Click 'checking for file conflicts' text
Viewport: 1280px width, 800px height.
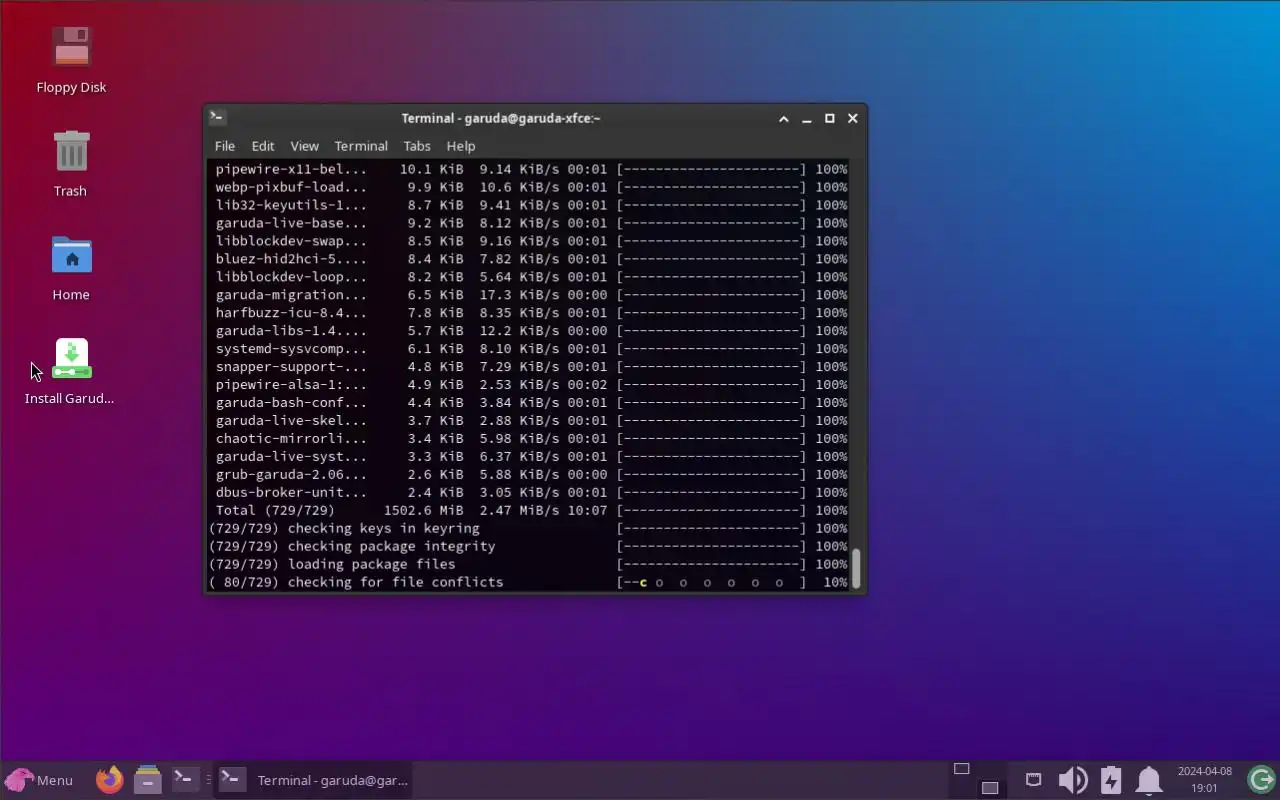[395, 583]
